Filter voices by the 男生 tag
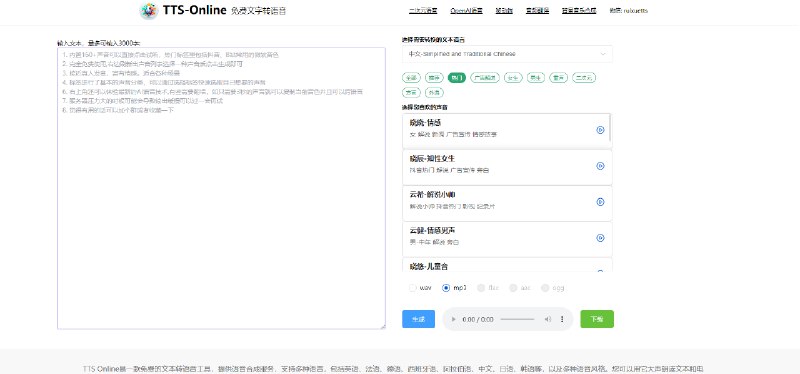Viewport: 800px width, 374px height. pyautogui.click(x=536, y=78)
